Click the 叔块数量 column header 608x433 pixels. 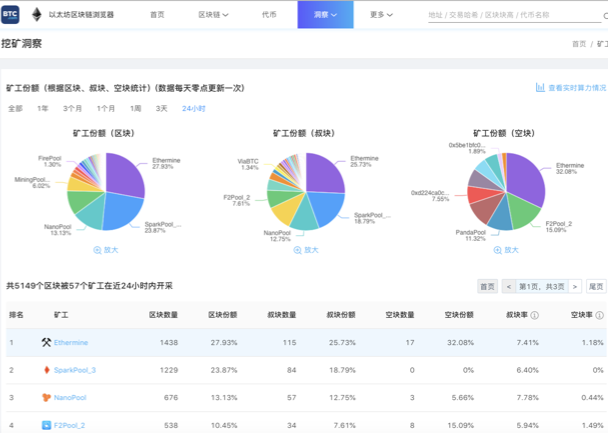(x=282, y=315)
